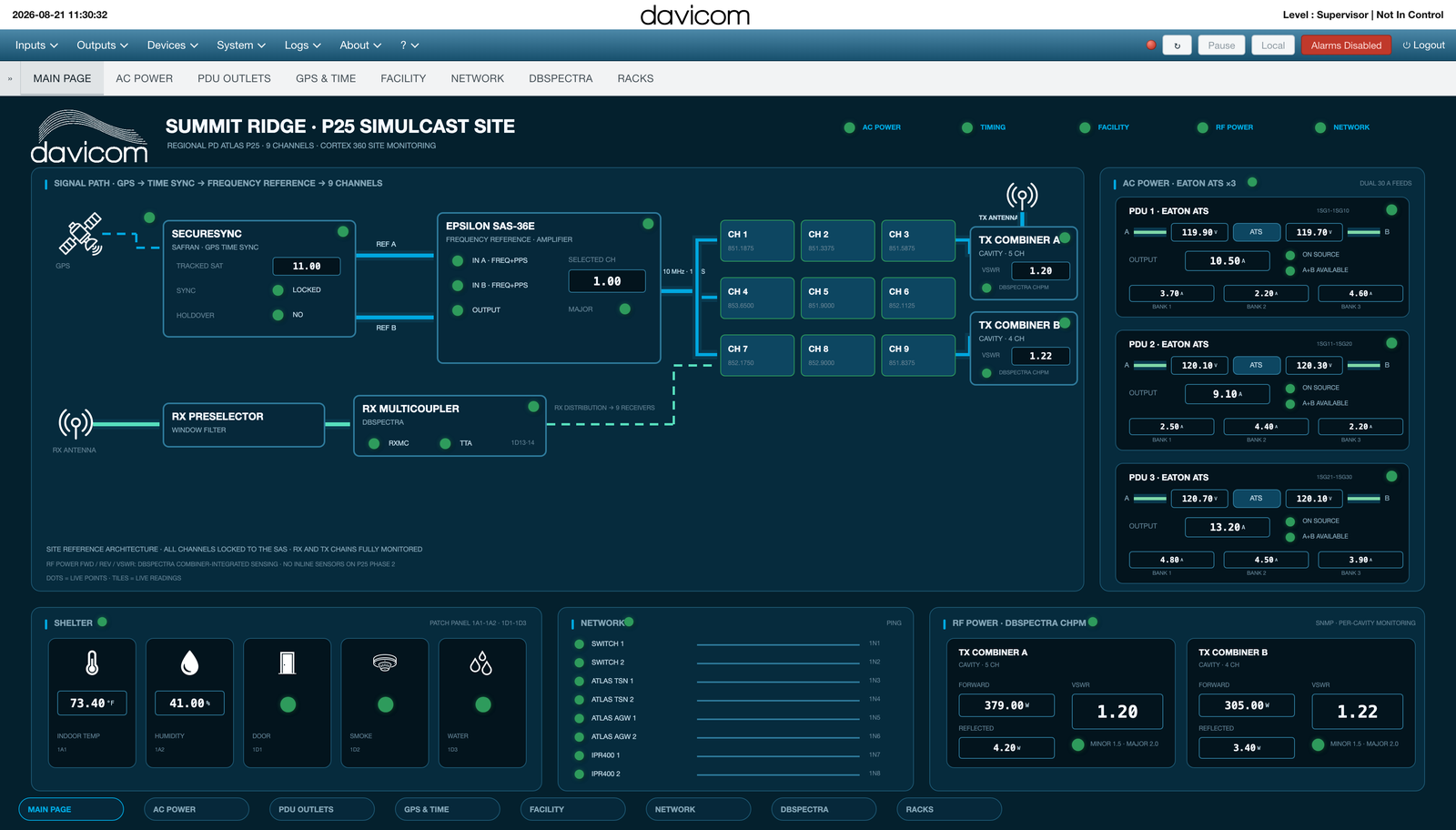This screenshot has height=830, width=1456.
Task: Click the bottom PDU OUTLETS navigation button
Action: click(322, 809)
